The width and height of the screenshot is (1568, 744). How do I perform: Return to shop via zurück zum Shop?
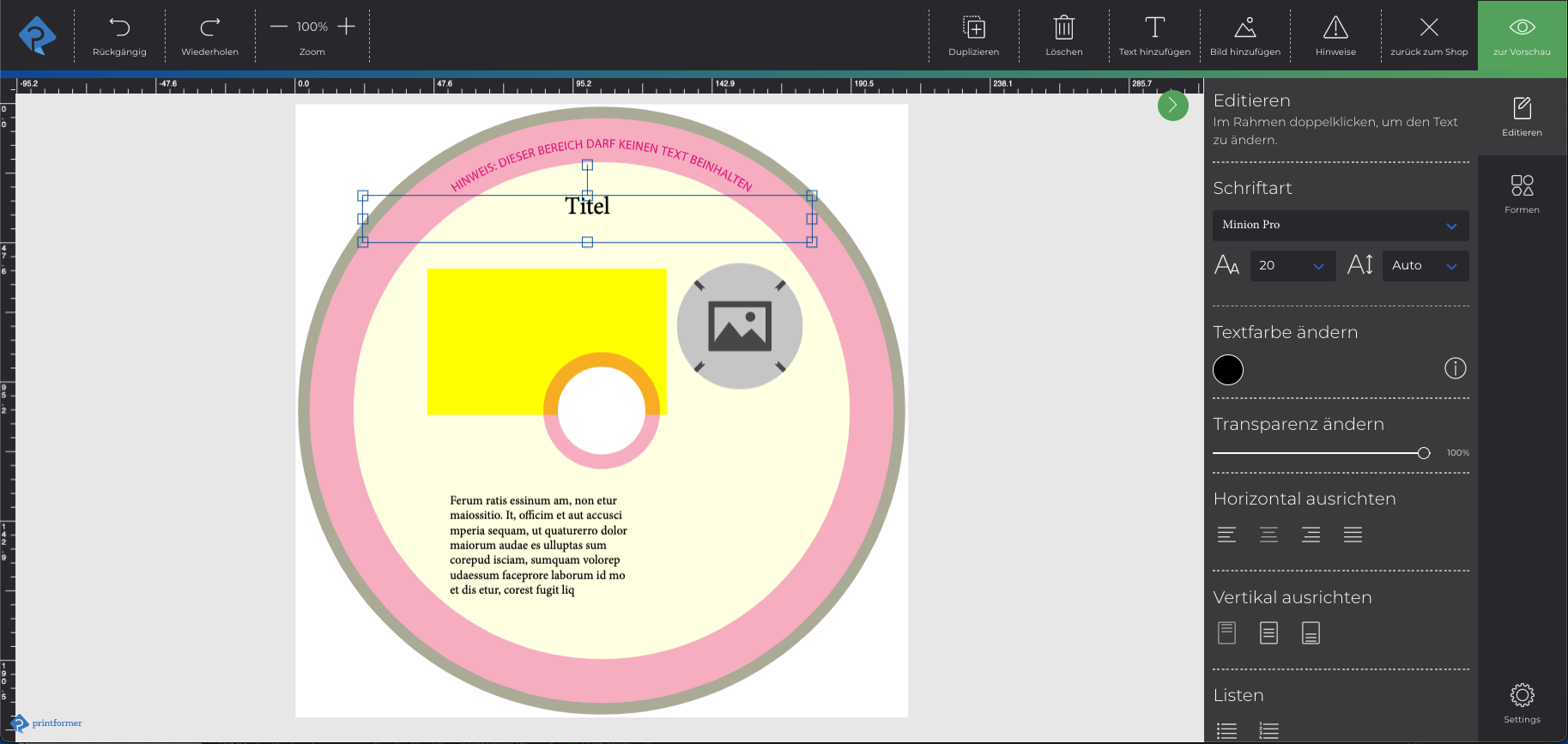point(1428,35)
